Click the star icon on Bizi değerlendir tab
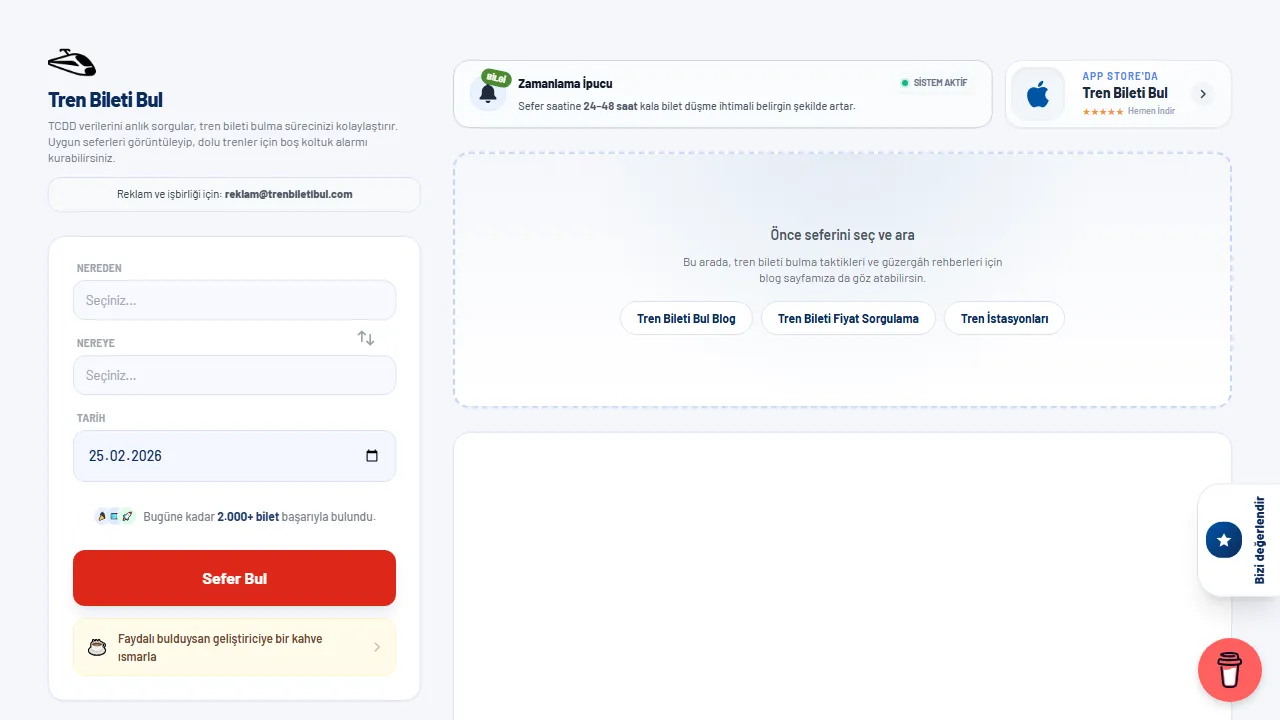 click(1223, 539)
